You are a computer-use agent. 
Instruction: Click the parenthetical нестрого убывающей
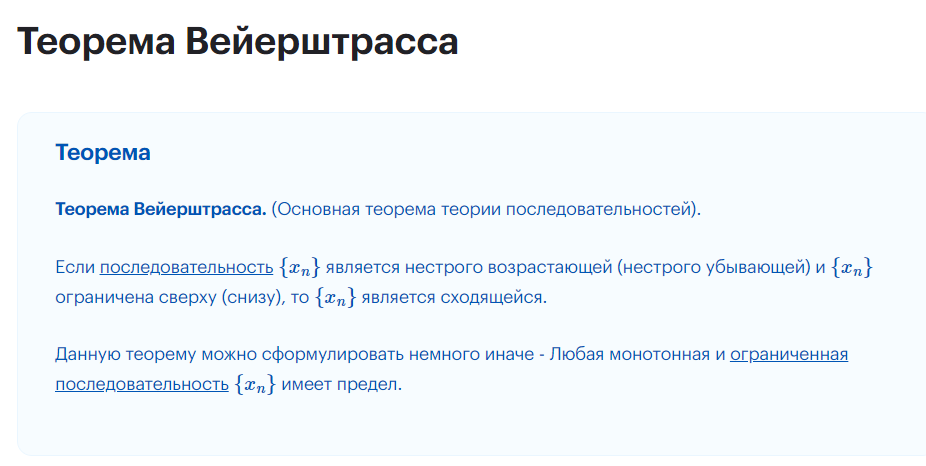coord(714,267)
